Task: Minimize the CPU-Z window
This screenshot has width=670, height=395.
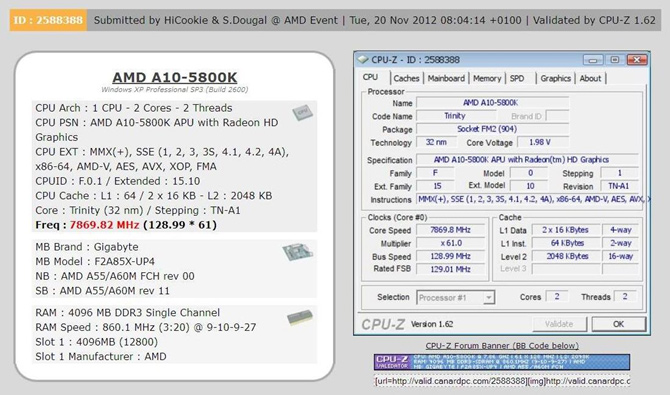Action: click(593, 60)
